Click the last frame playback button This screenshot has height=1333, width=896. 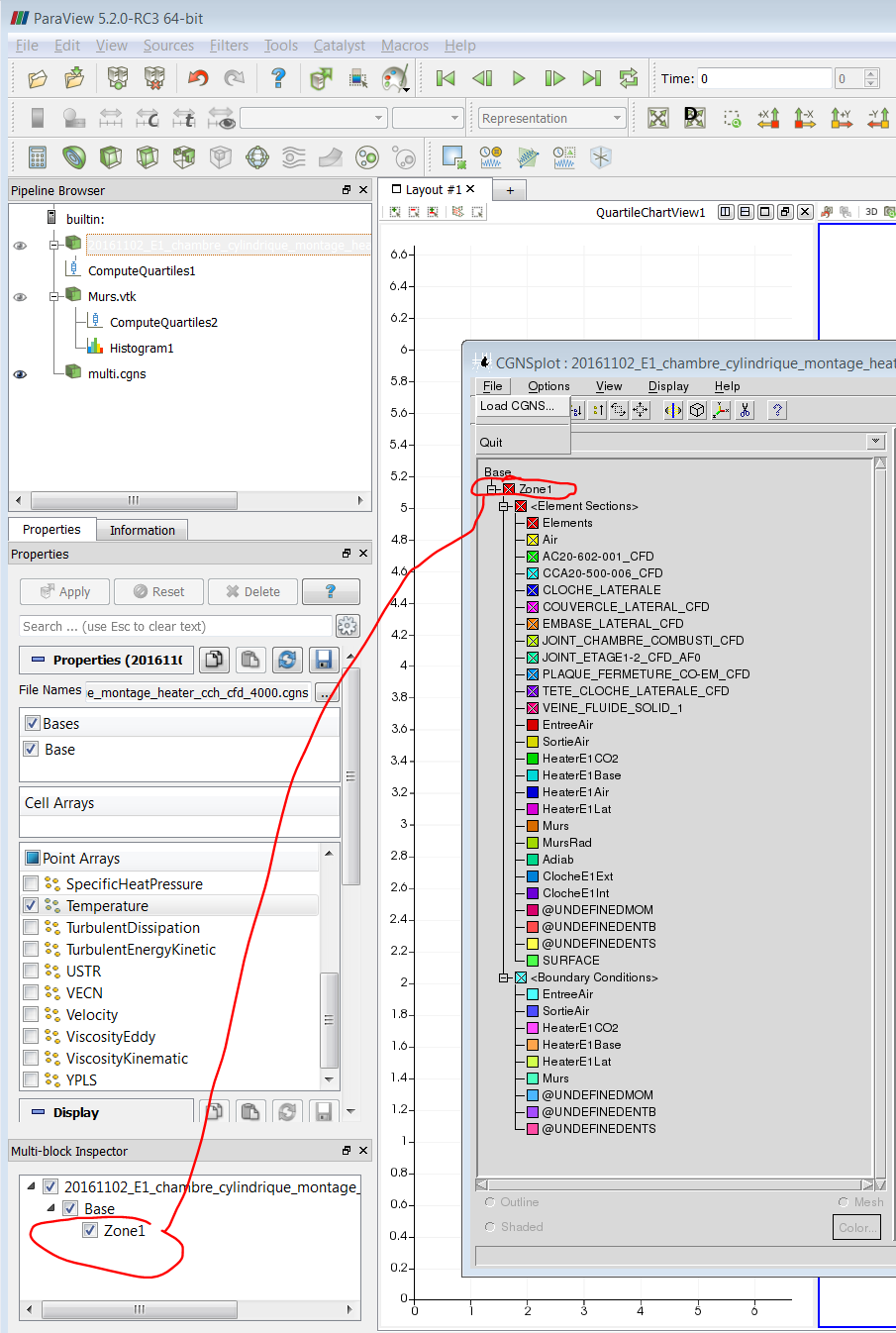point(592,78)
